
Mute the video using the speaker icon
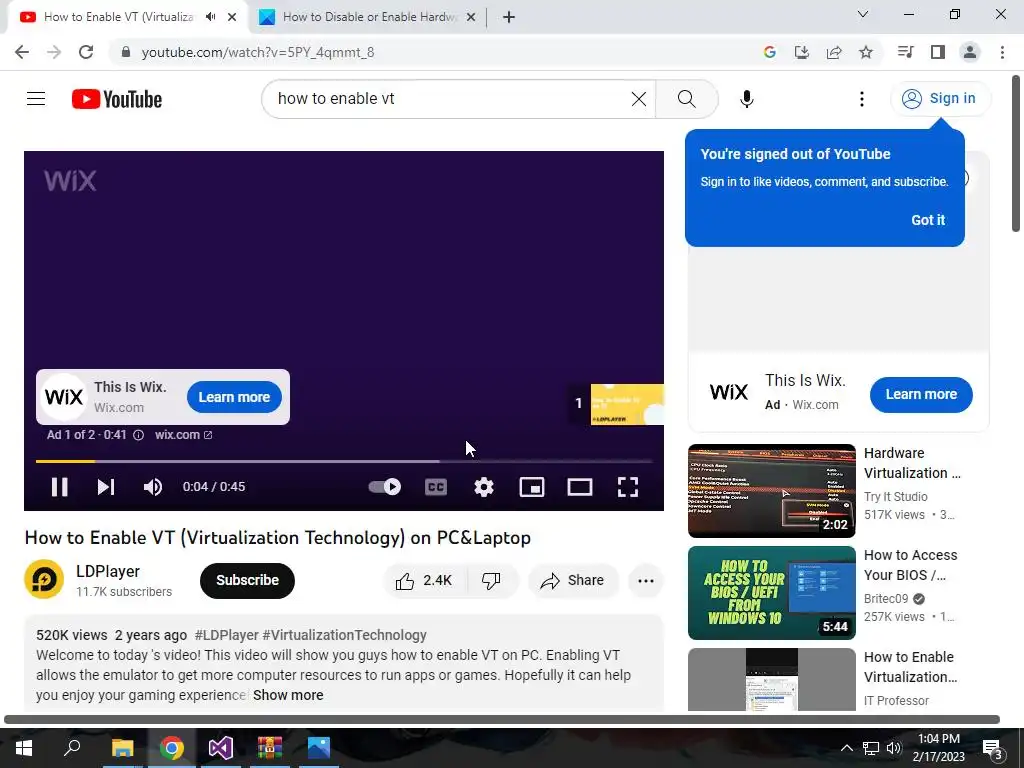153,487
